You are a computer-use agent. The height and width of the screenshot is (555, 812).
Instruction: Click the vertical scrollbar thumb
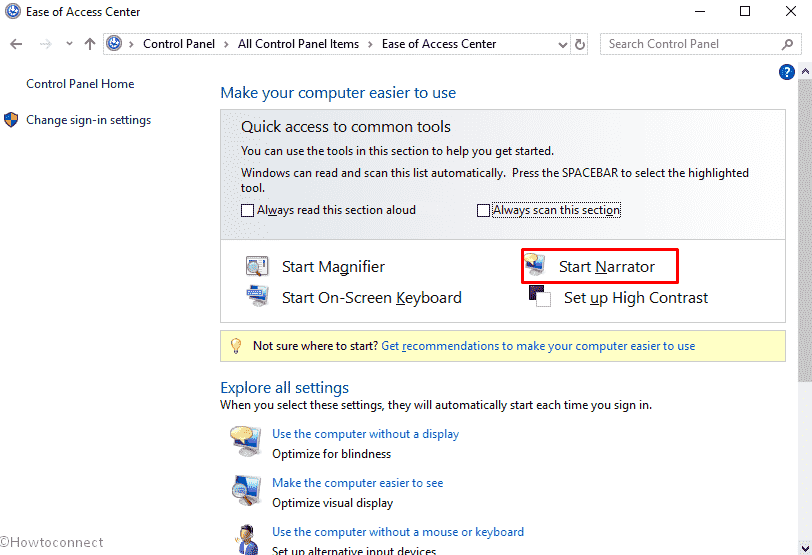[805, 230]
